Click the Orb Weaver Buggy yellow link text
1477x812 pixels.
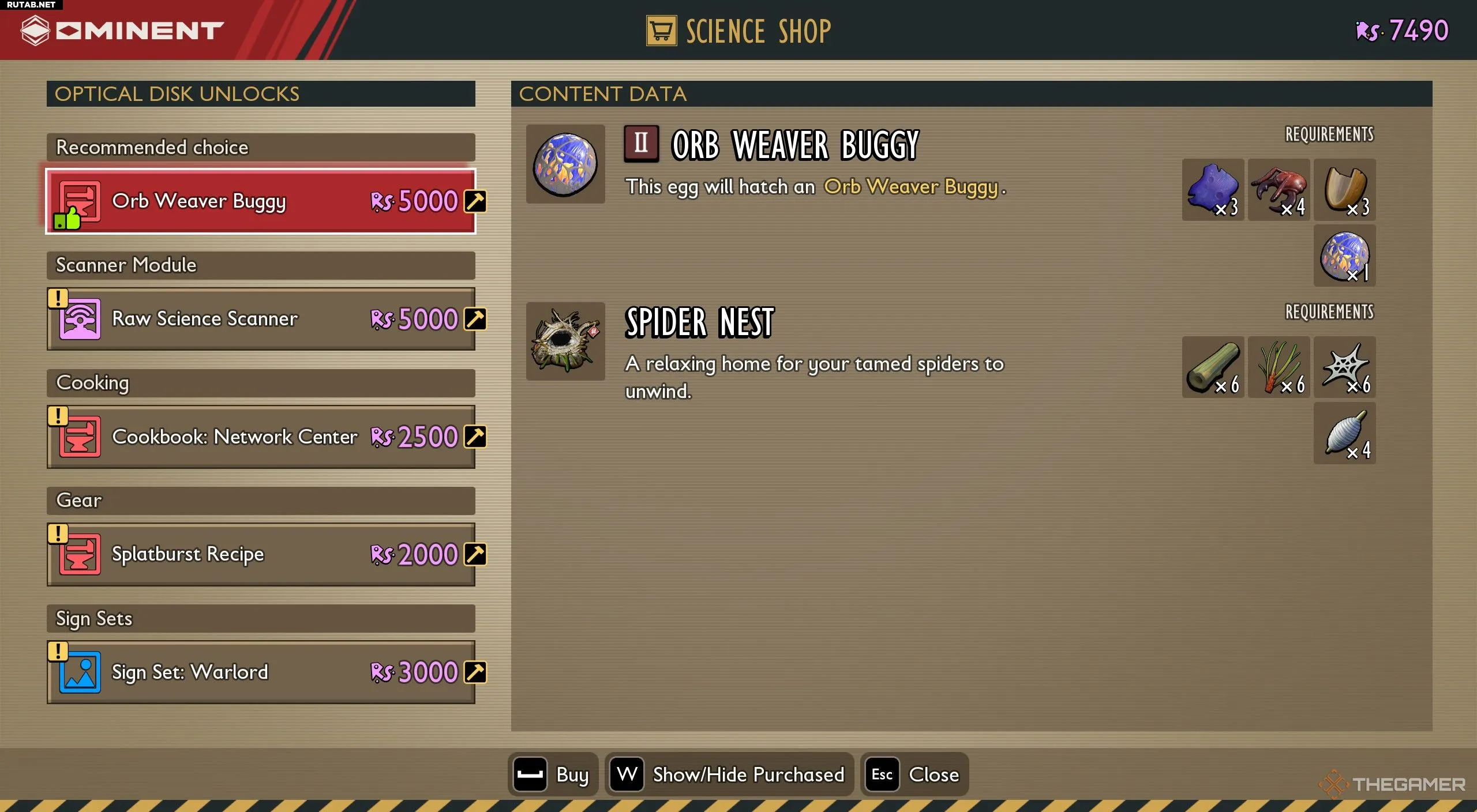click(x=911, y=187)
